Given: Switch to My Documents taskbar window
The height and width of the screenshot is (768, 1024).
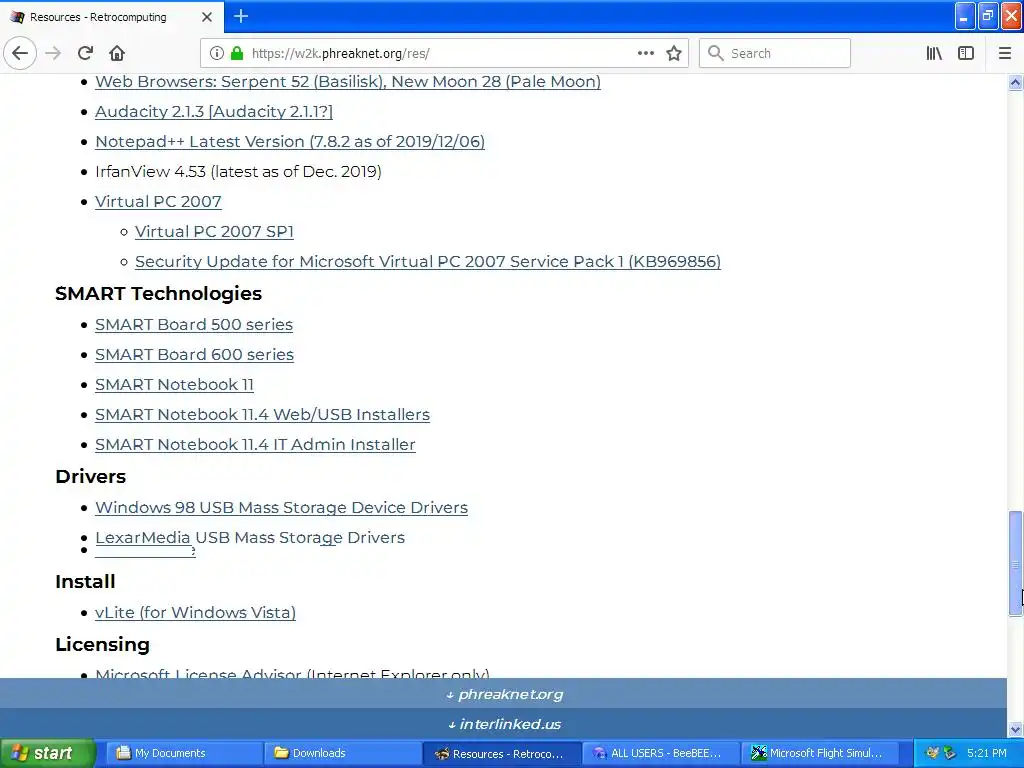Looking at the screenshot, I should [184, 753].
